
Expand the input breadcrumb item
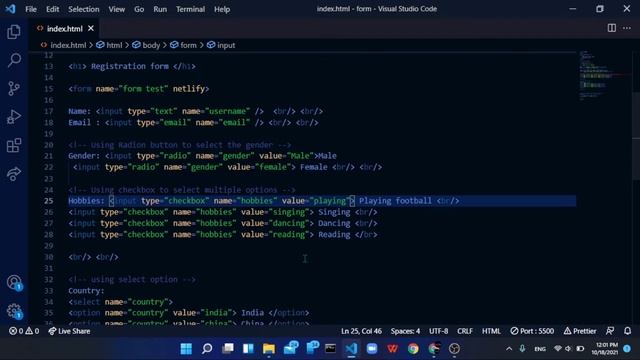pyautogui.click(x=221, y=45)
